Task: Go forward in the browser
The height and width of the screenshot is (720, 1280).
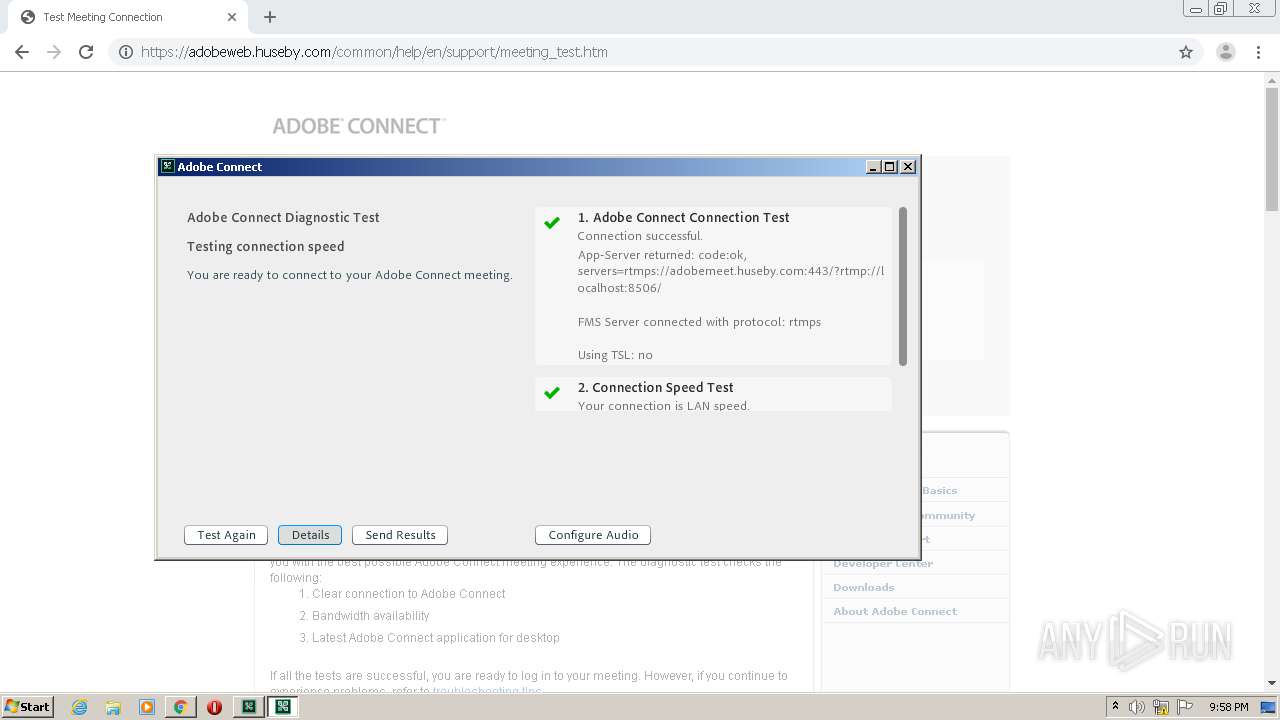Action: (54, 52)
